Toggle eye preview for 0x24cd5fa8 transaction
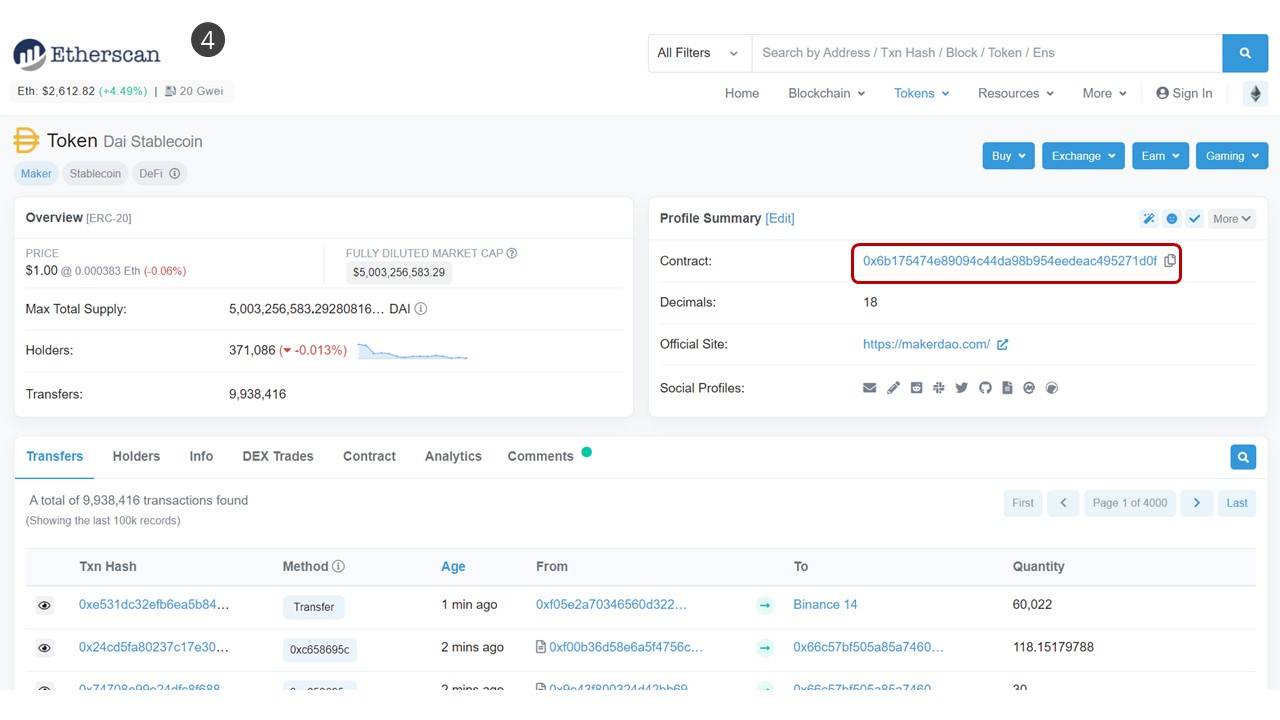The image size is (1280, 720). [x=44, y=648]
